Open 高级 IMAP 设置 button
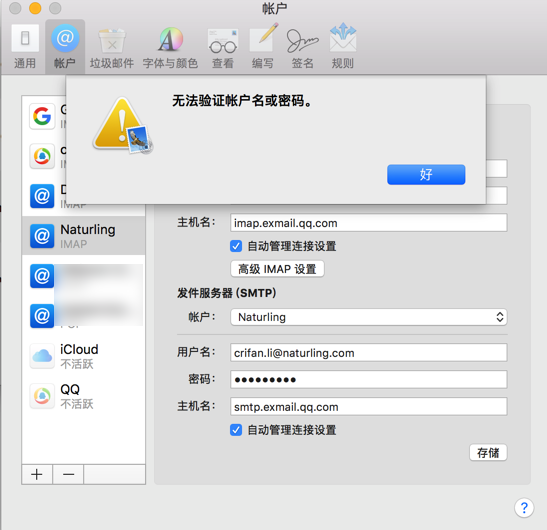Screen dimensions: 547x530 (277, 269)
